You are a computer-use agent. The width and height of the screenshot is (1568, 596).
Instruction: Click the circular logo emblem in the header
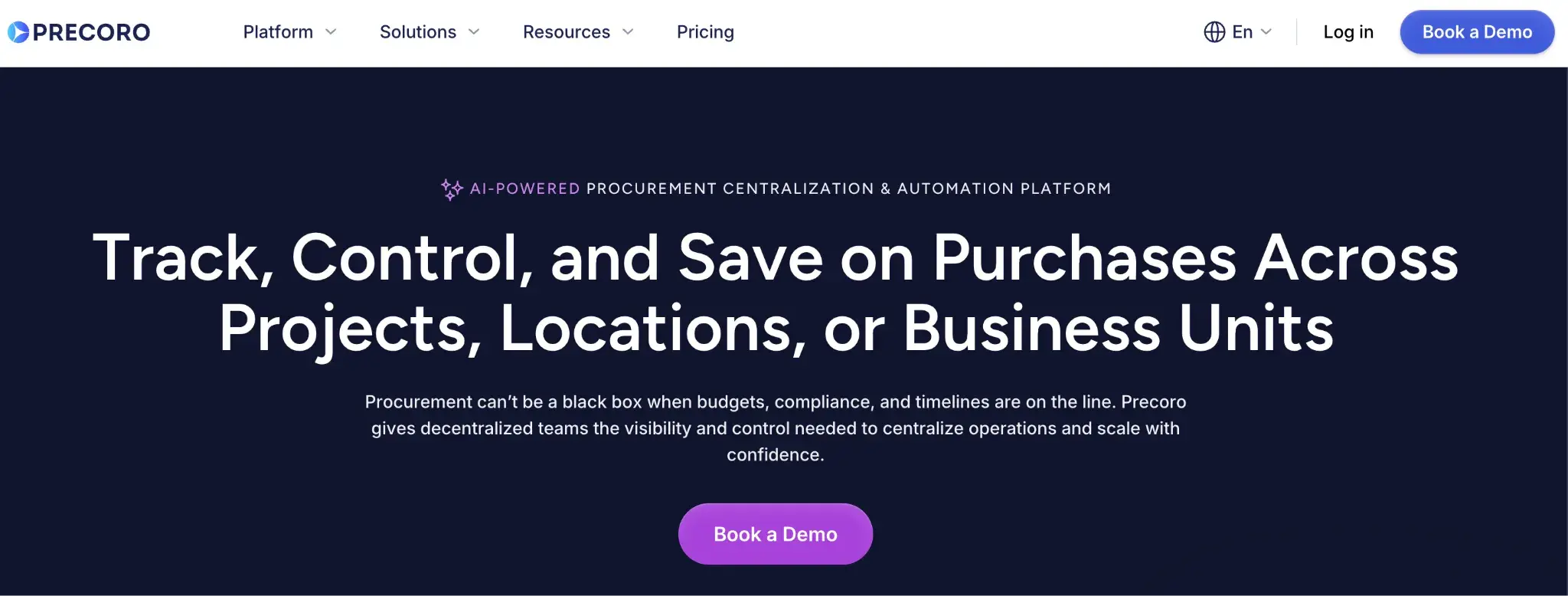tap(17, 31)
